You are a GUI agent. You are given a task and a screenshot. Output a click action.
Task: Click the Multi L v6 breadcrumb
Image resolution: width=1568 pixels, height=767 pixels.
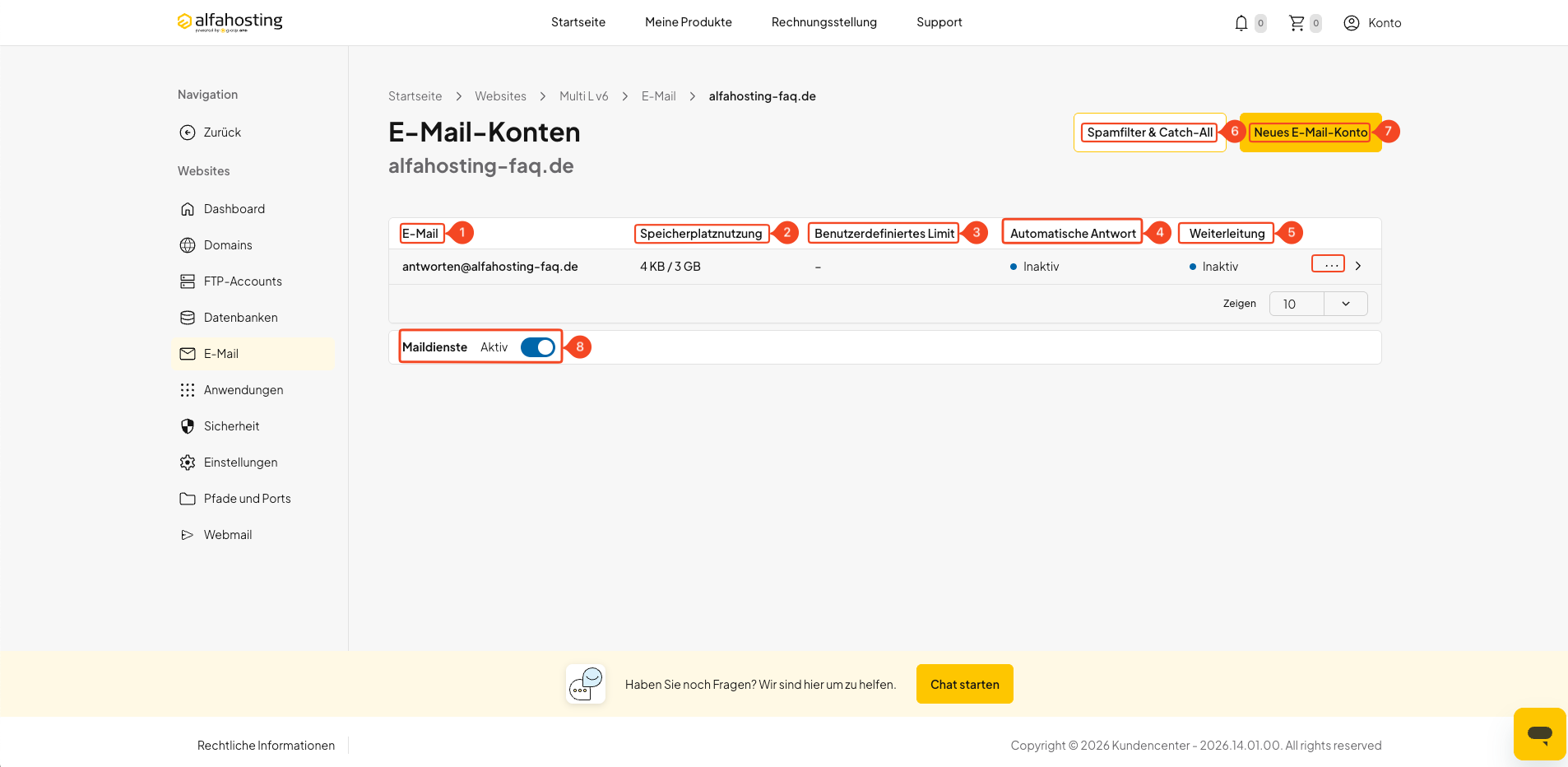(x=584, y=96)
